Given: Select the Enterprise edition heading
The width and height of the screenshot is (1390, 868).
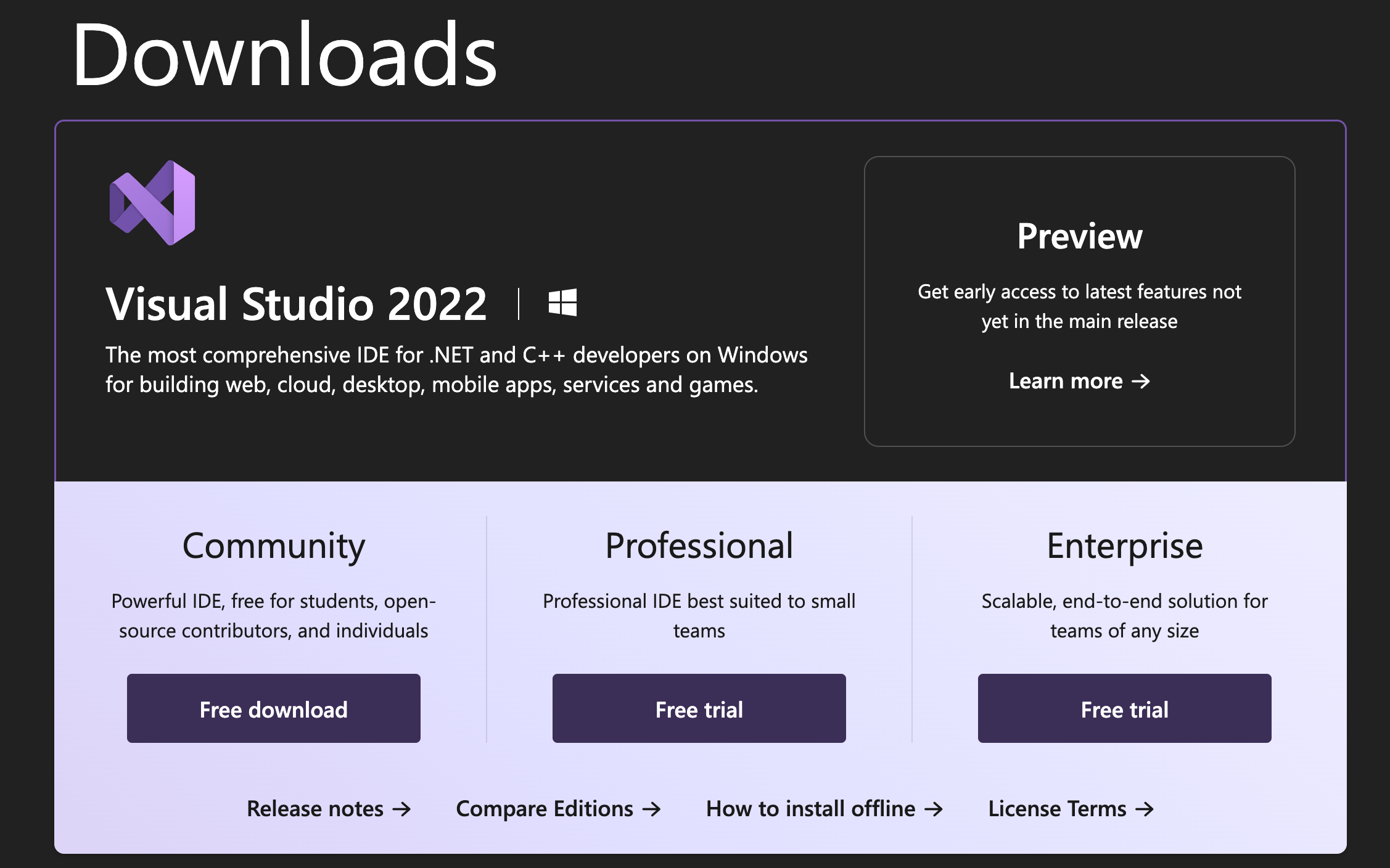Looking at the screenshot, I should point(1124,546).
